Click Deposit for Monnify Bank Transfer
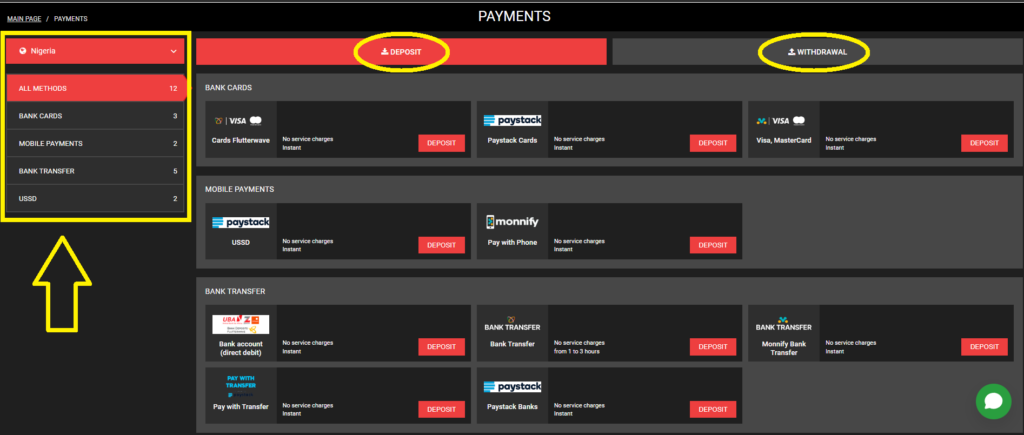The height and width of the screenshot is (435, 1024). 984,347
